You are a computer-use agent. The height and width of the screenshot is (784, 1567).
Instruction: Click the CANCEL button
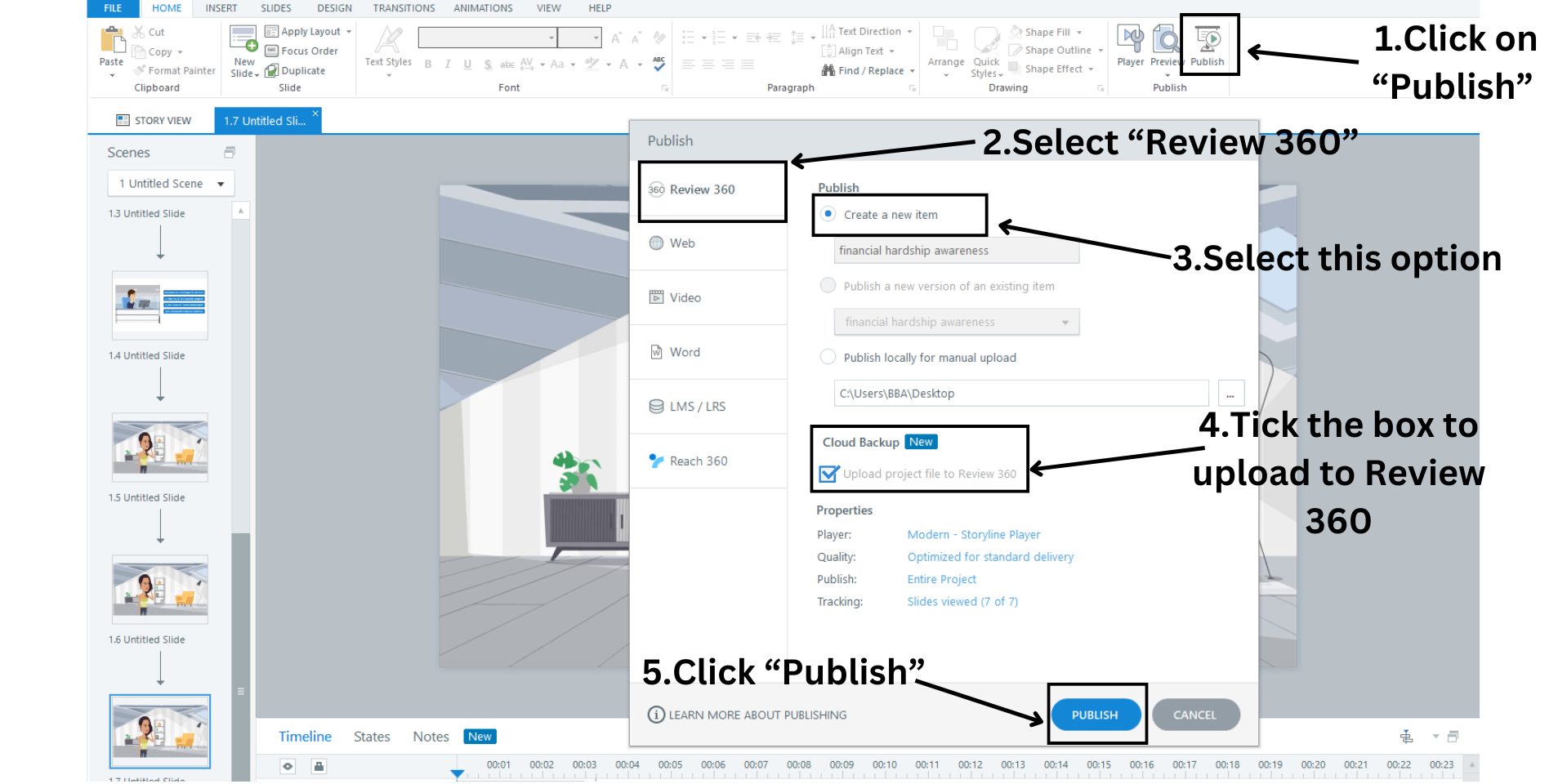coord(1194,715)
